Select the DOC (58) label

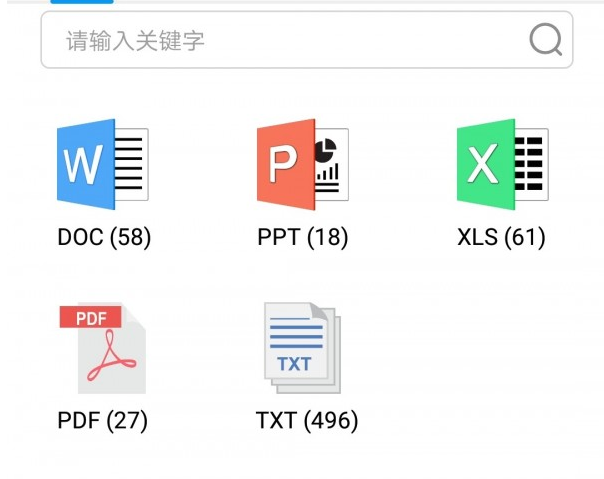(x=104, y=237)
